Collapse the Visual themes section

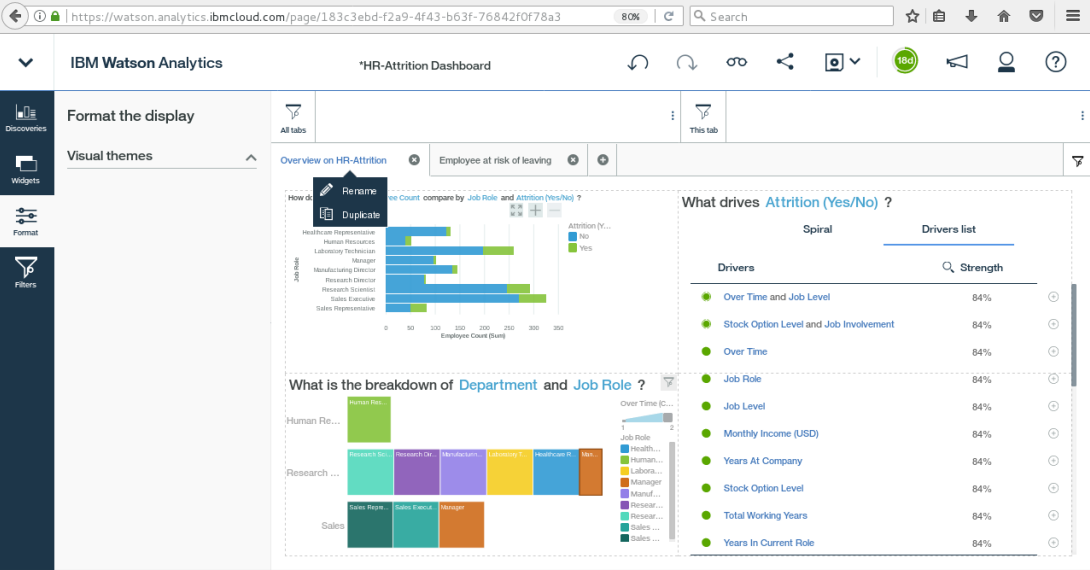tap(251, 158)
